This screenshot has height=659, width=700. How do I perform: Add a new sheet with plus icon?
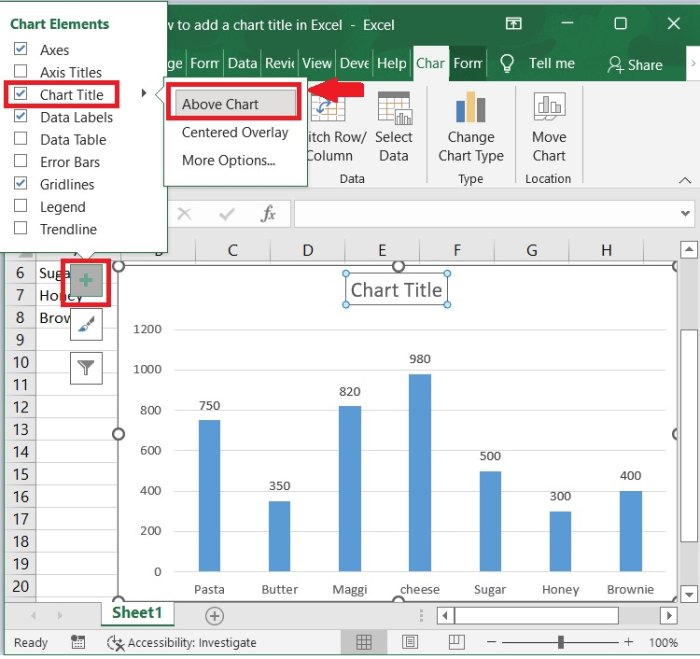coord(214,616)
